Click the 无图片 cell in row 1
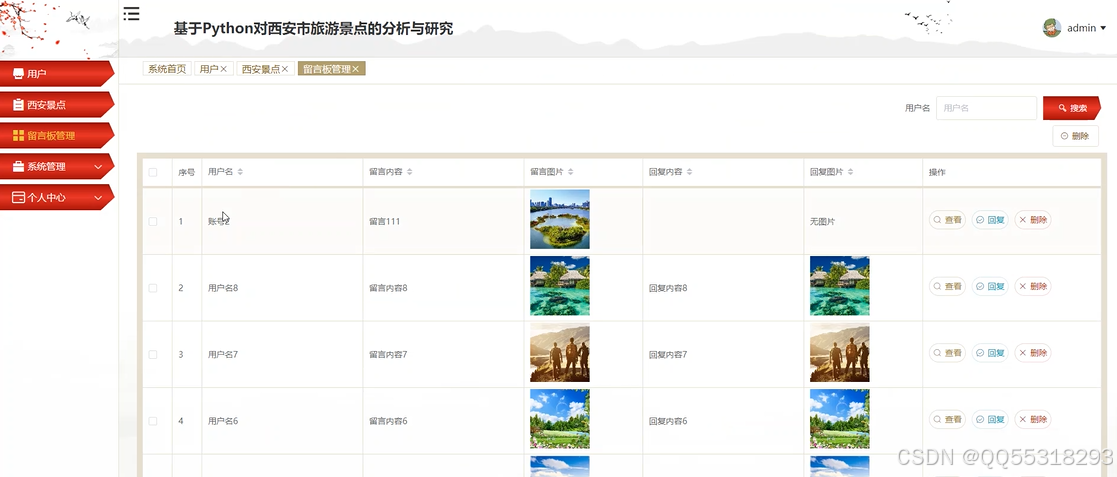This screenshot has width=1117, height=477. pyautogui.click(x=823, y=221)
